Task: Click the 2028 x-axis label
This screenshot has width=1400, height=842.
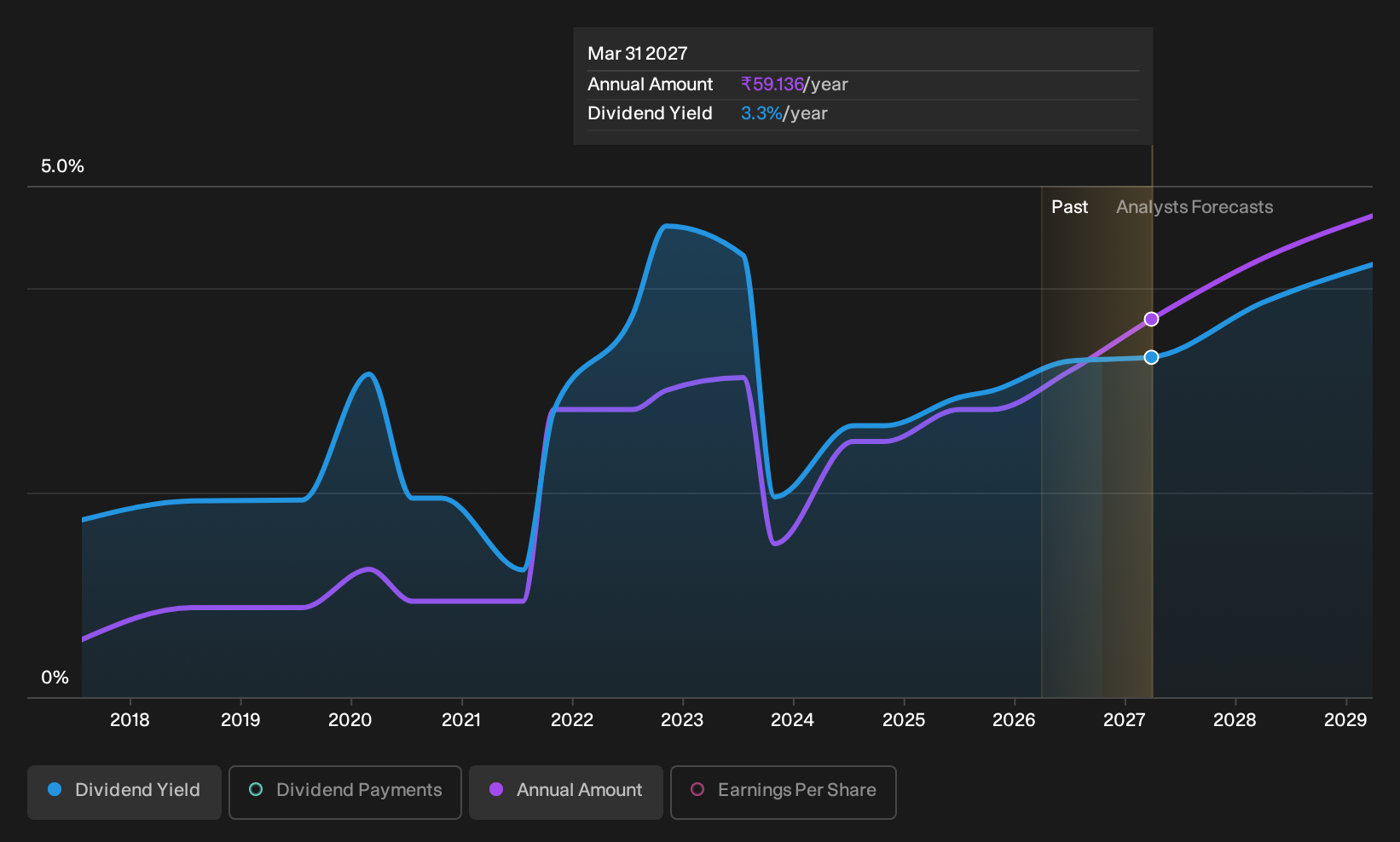Action: coord(1235,720)
